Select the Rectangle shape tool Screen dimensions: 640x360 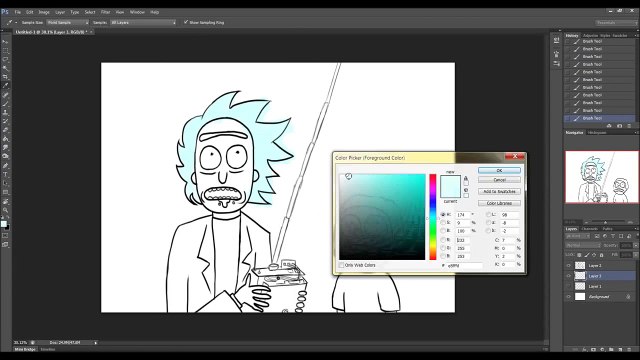tap(5, 192)
